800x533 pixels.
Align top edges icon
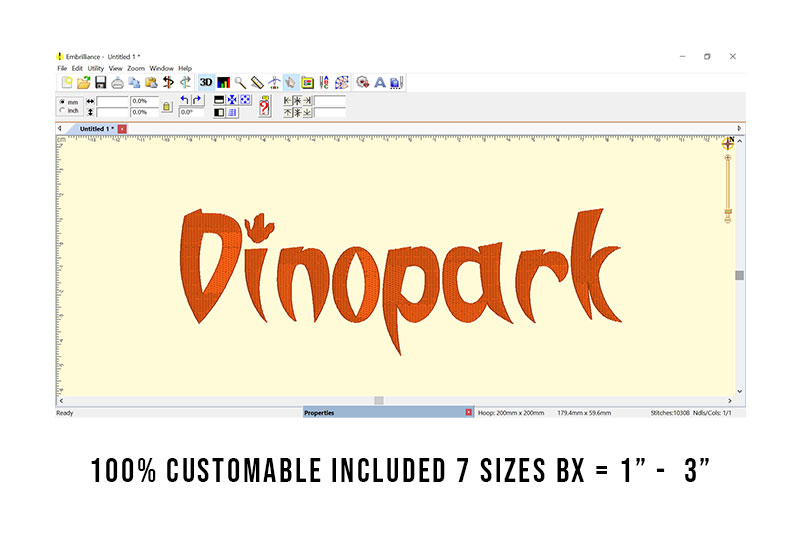point(287,113)
